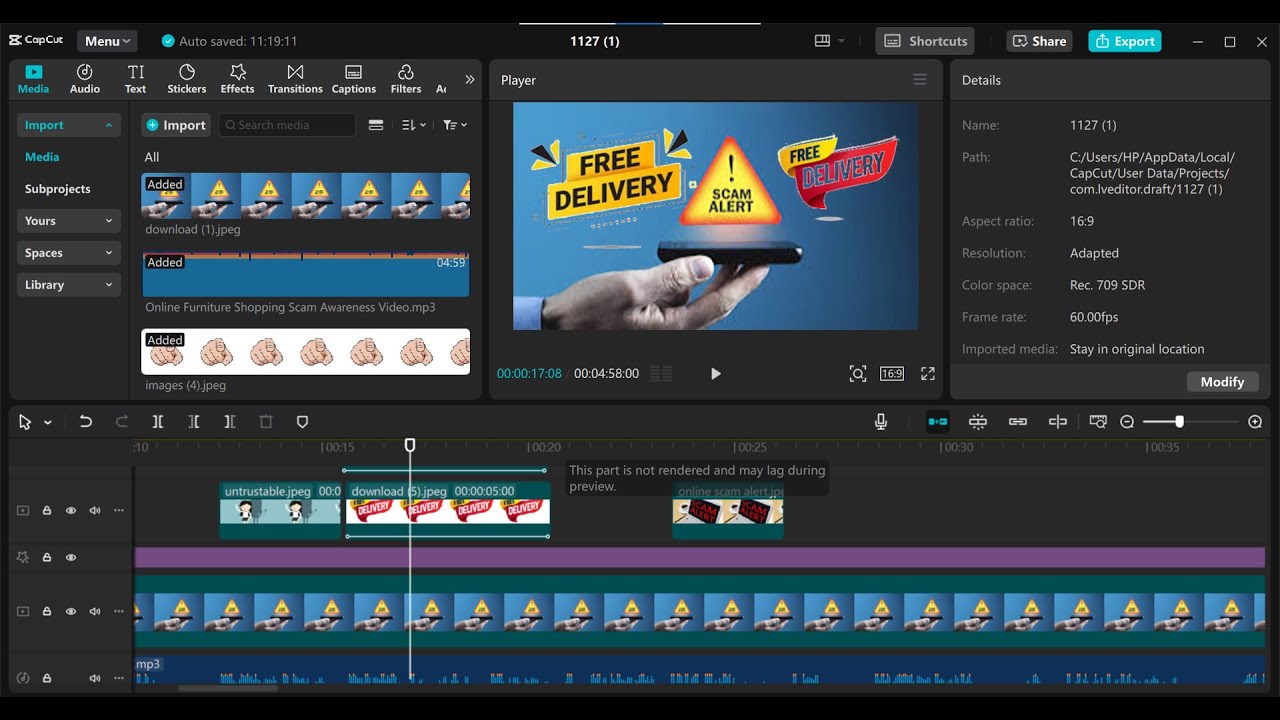Record voiceover with microphone icon
The image size is (1280, 720).
pos(881,422)
